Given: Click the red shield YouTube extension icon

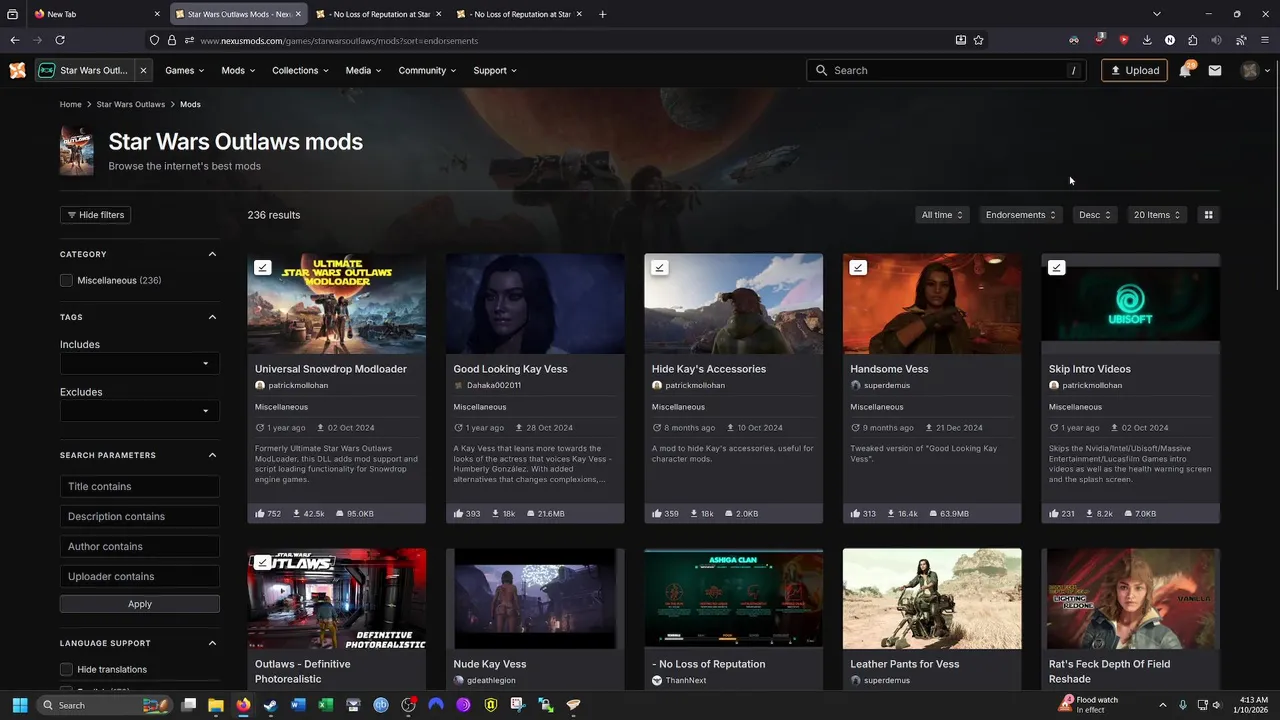Looking at the screenshot, I should pos(1123,40).
